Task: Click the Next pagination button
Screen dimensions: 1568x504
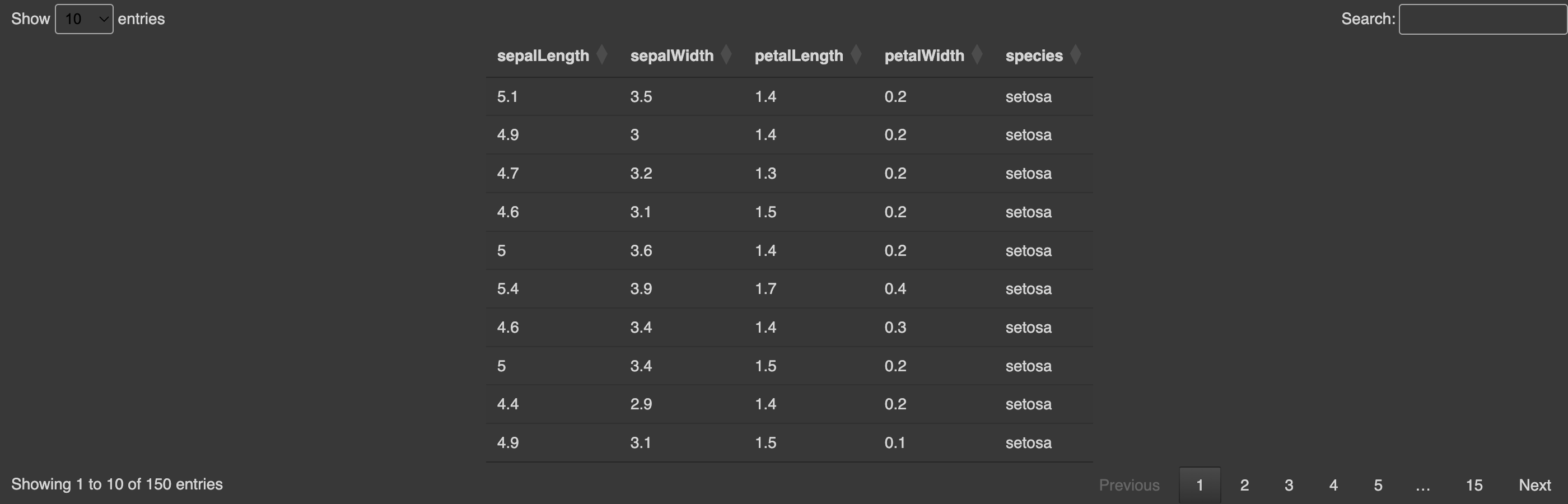Action: click(1534, 485)
